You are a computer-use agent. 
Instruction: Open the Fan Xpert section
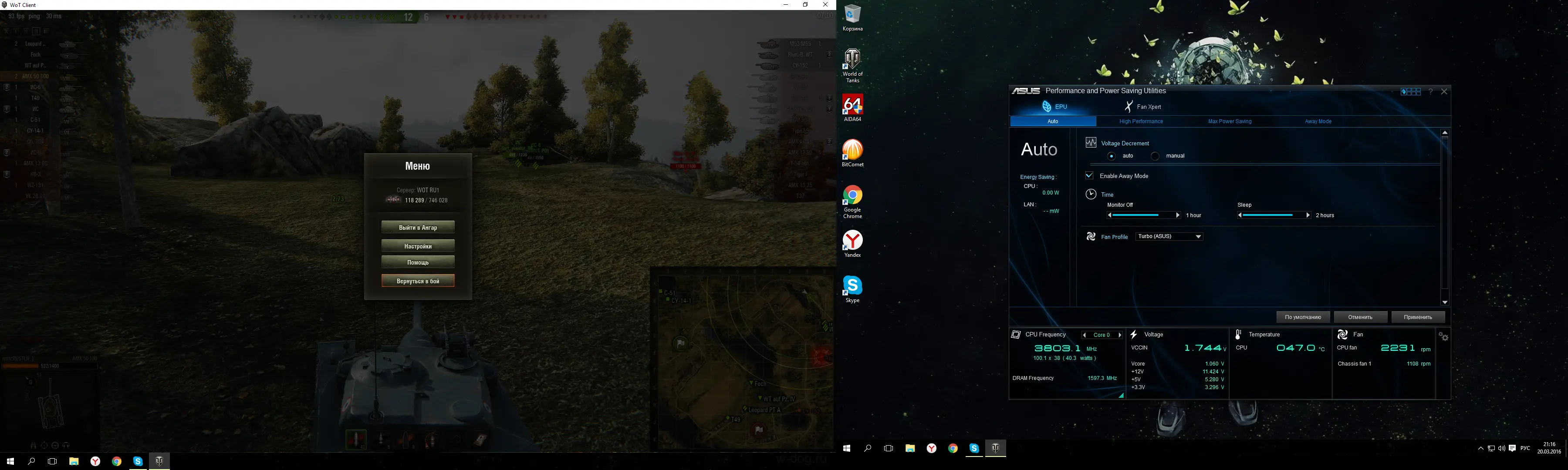point(1142,107)
